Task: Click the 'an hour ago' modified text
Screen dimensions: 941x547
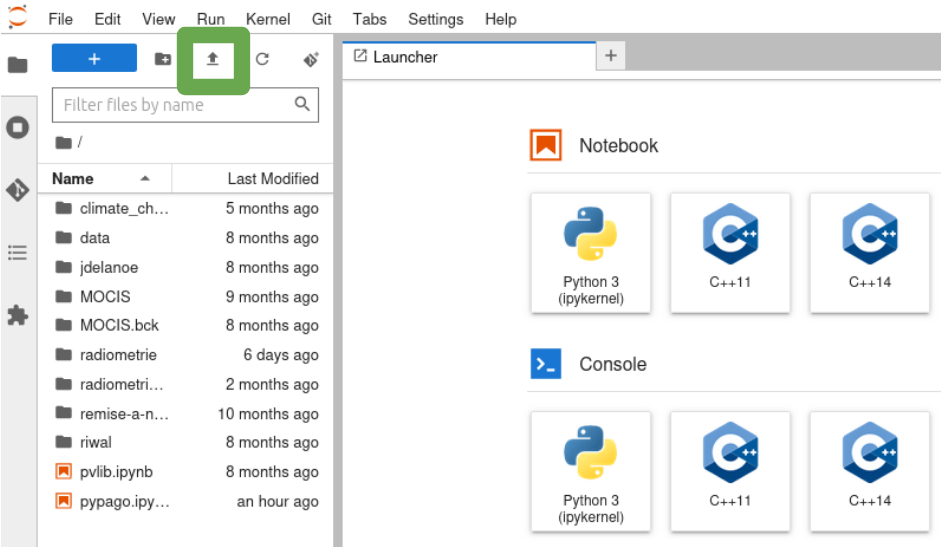Action: tap(278, 502)
